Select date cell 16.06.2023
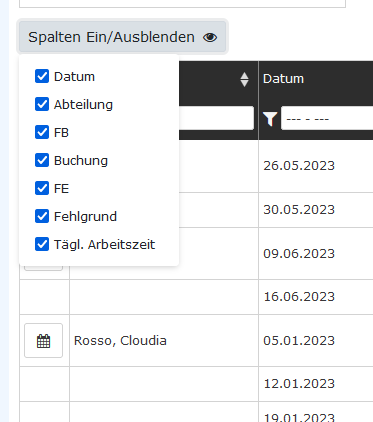 (x=299, y=297)
